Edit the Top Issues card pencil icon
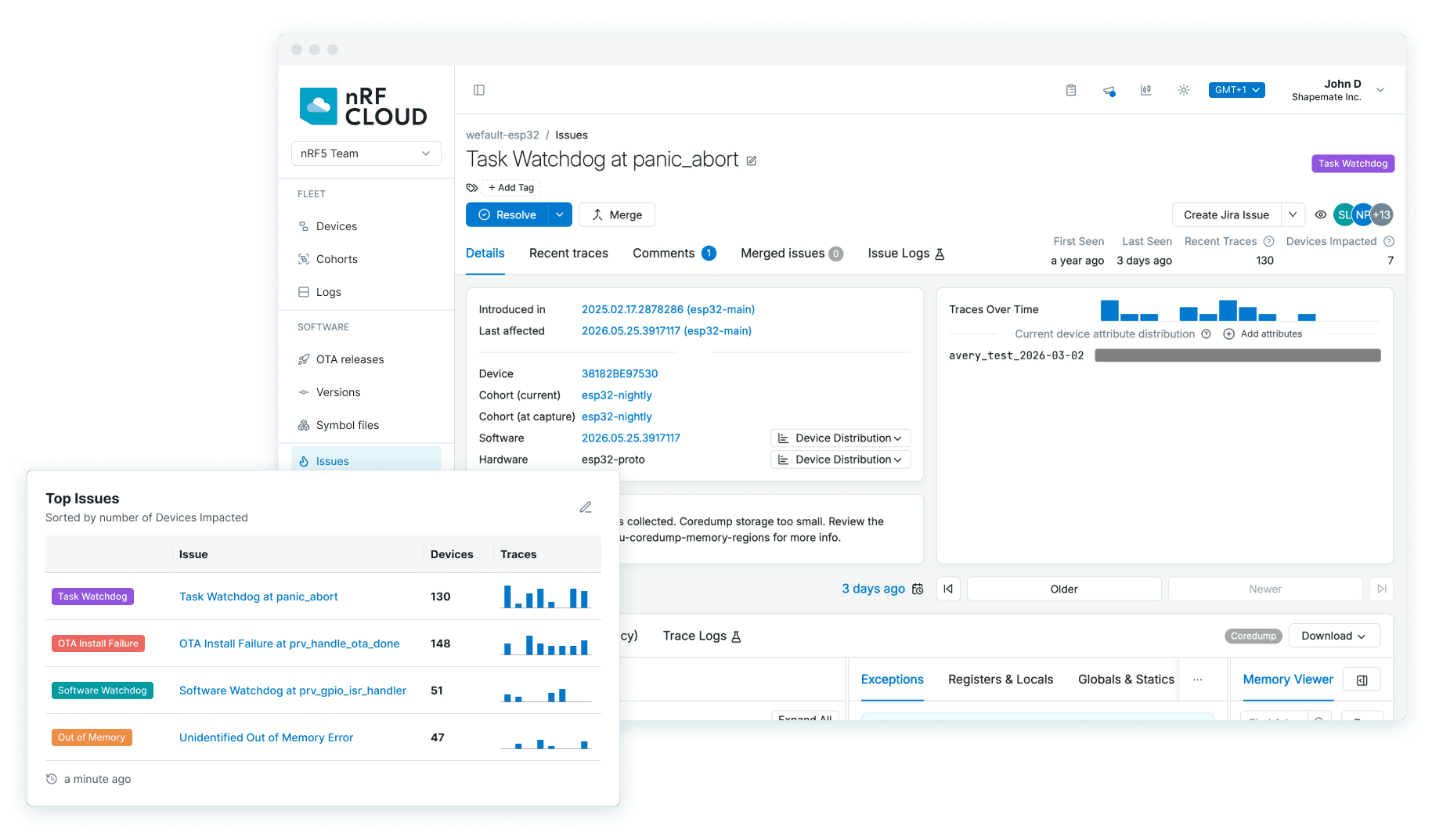Screen dimensions: 1432x840 (586, 507)
